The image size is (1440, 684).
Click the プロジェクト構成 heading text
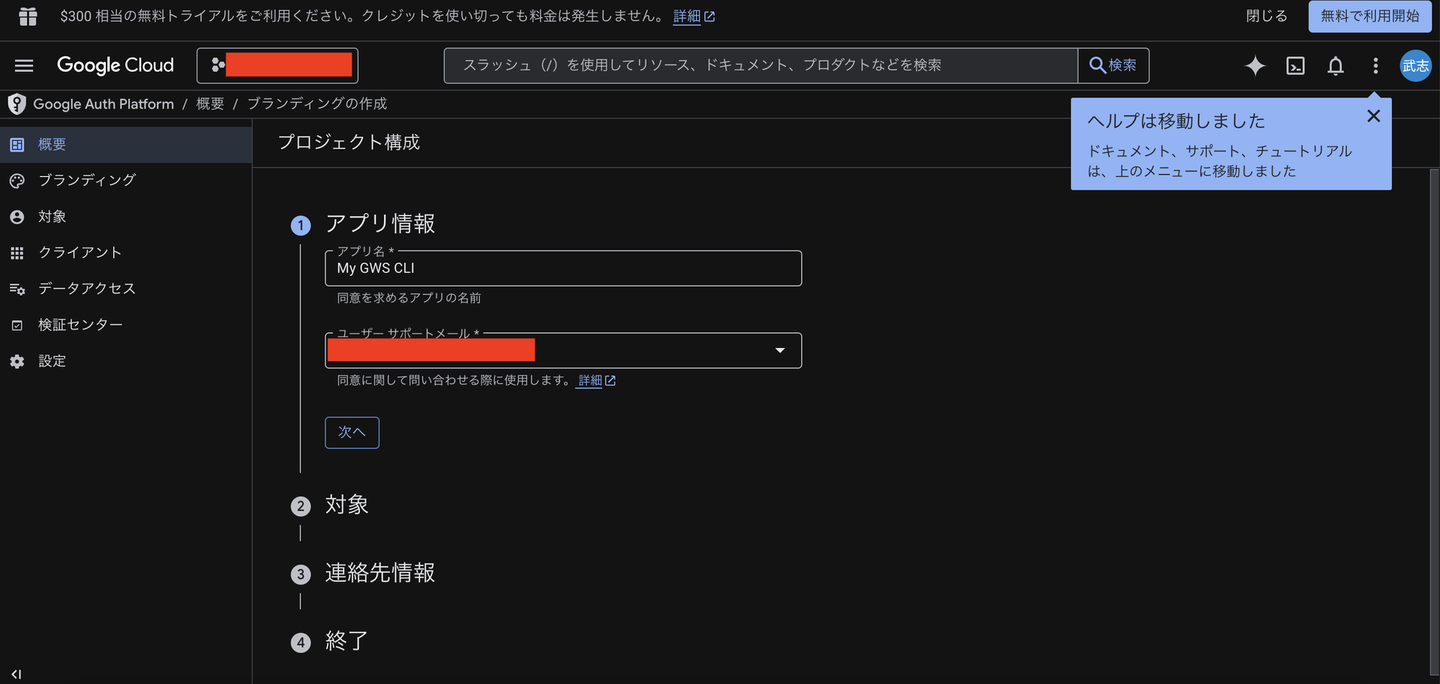click(x=349, y=142)
